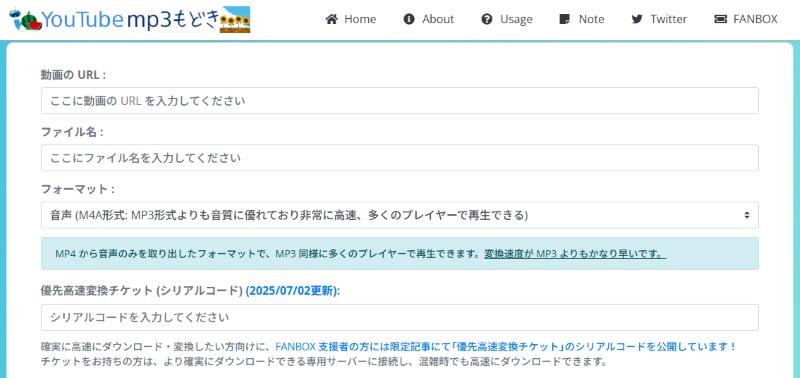Focus the ファイル名 input field
This screenshot has width=800, height=378.
(399, 158)
